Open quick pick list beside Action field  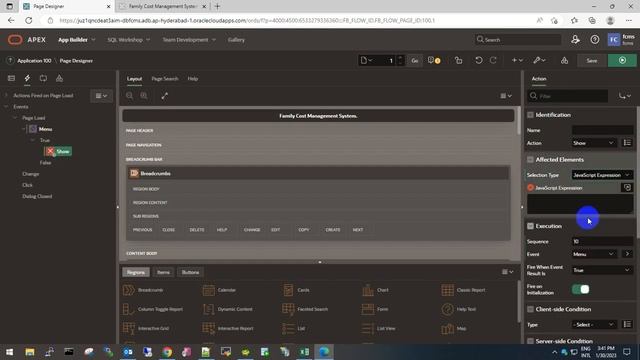(x=627, y=143)
